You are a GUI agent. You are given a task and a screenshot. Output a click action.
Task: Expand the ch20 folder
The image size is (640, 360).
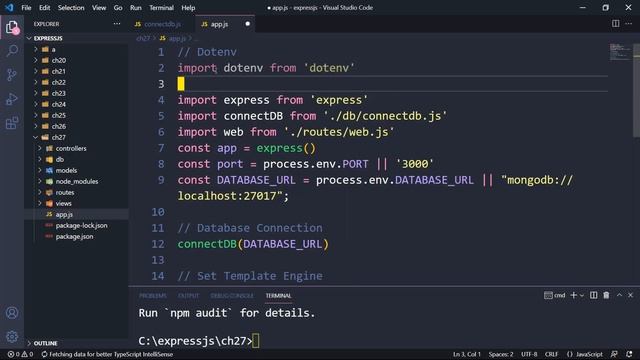click(36, 60)
